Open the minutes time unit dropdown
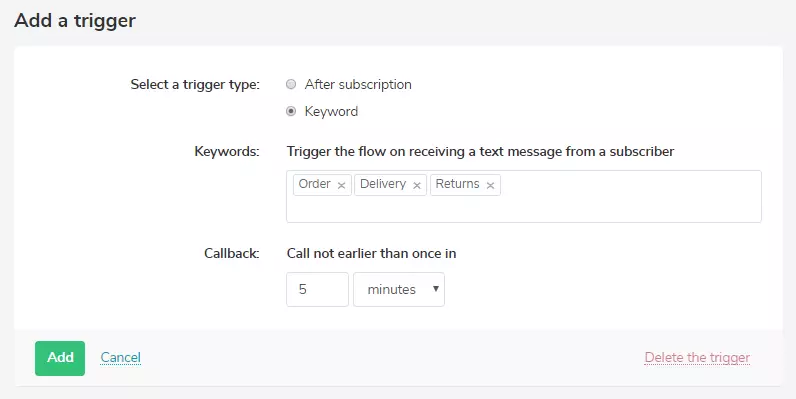This screenshot has height=399, width=796. click(x=399, y=289)
